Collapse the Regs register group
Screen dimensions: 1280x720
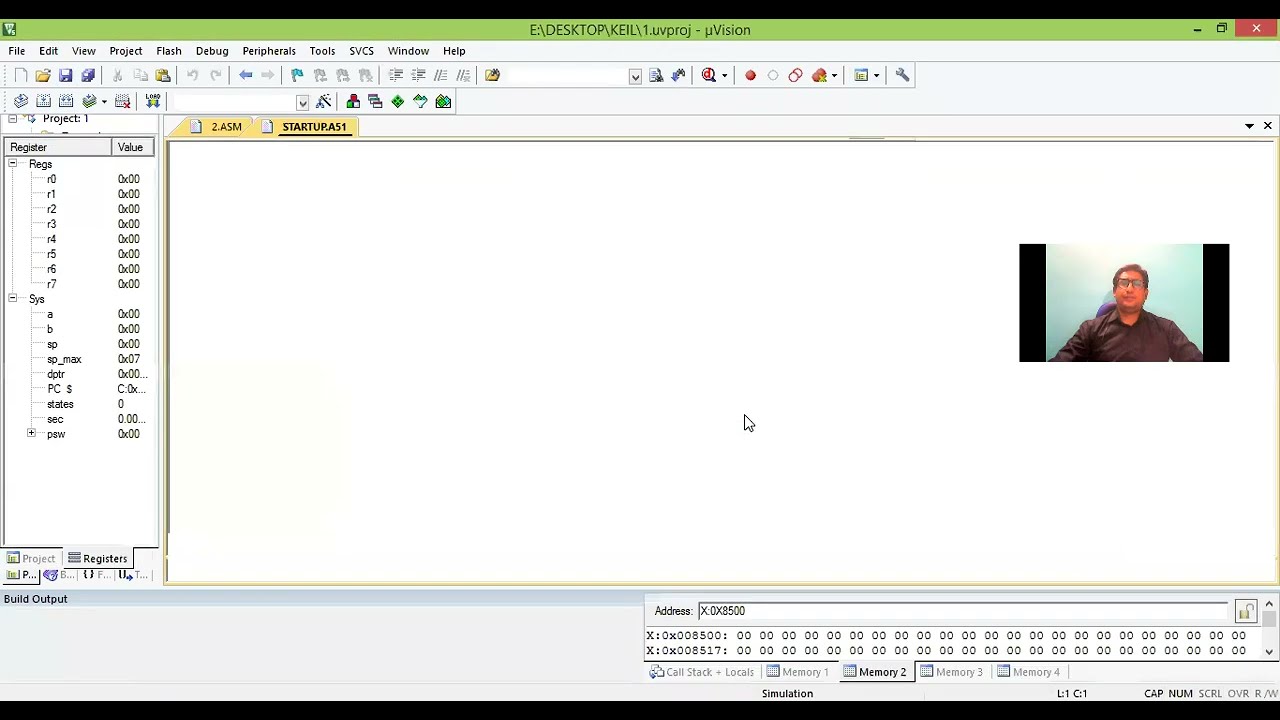(12, 163)
